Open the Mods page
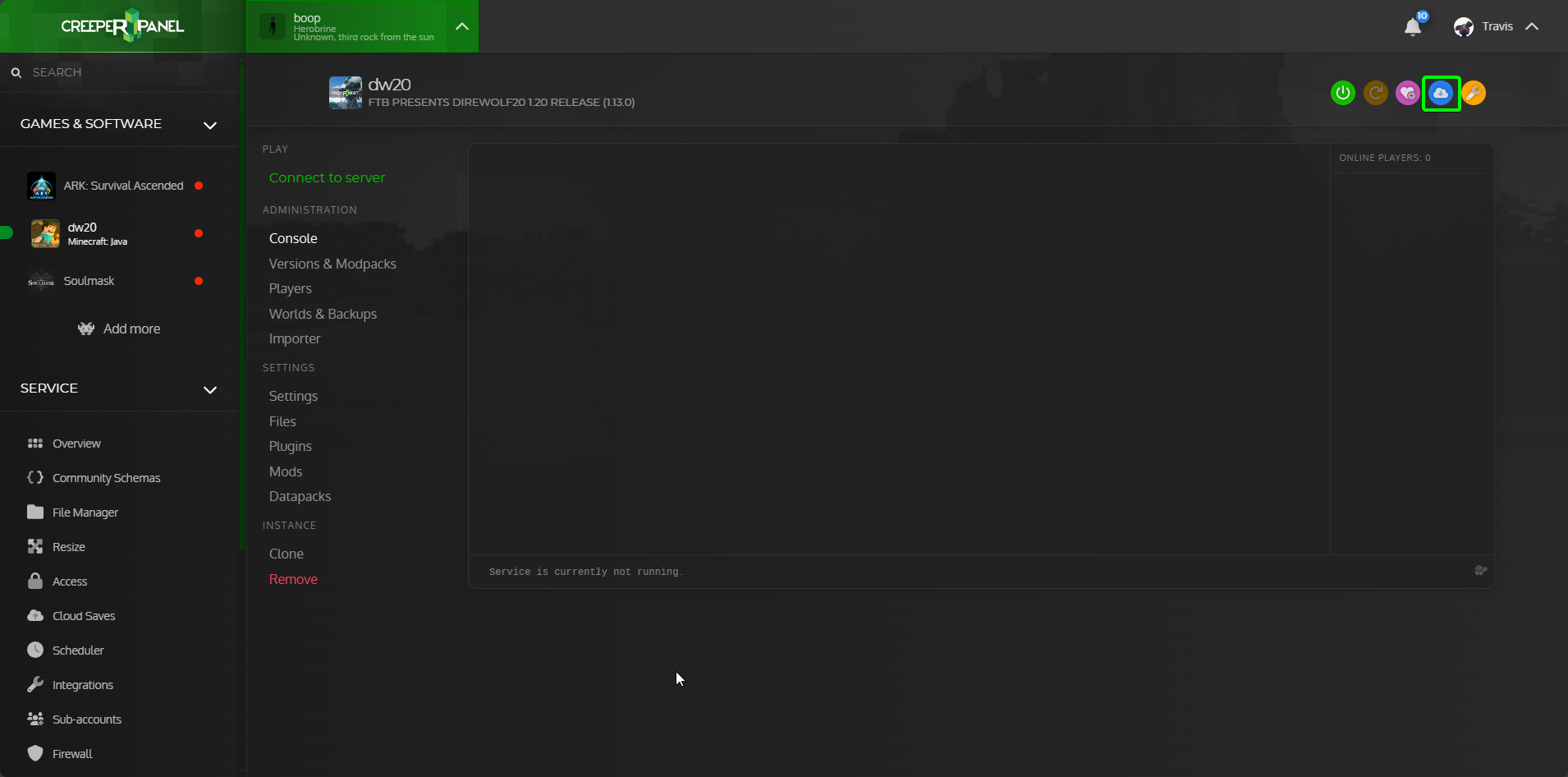The height and width of the screenshot is (777, 1568). click(286, 471)
